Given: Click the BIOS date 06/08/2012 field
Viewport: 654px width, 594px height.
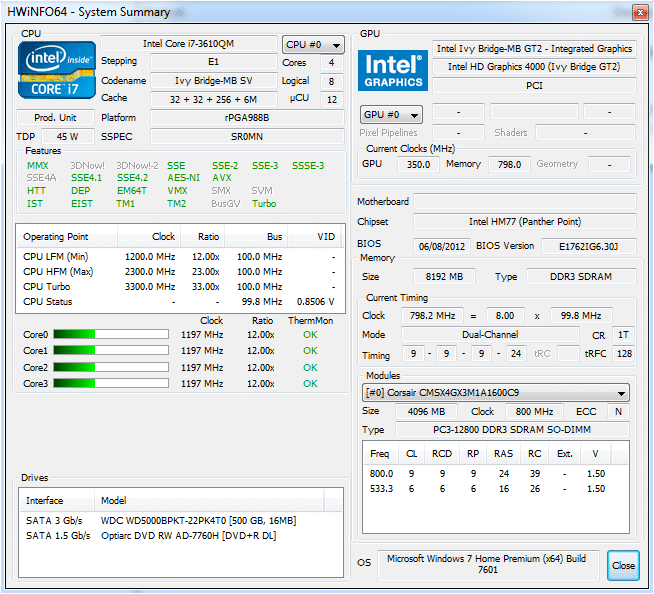Looking at the screenshot, I should 442,247.
